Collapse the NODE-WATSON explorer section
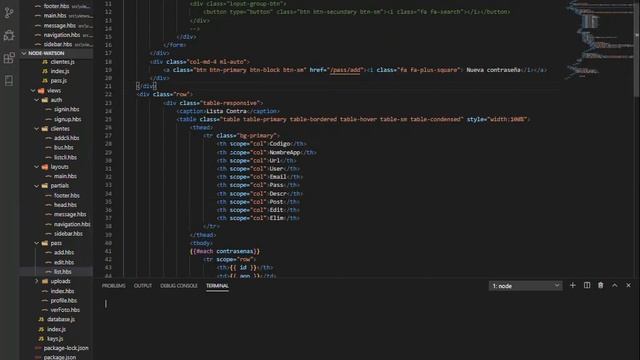This screenshot has height=360, width=640. (x=24, y=53)
